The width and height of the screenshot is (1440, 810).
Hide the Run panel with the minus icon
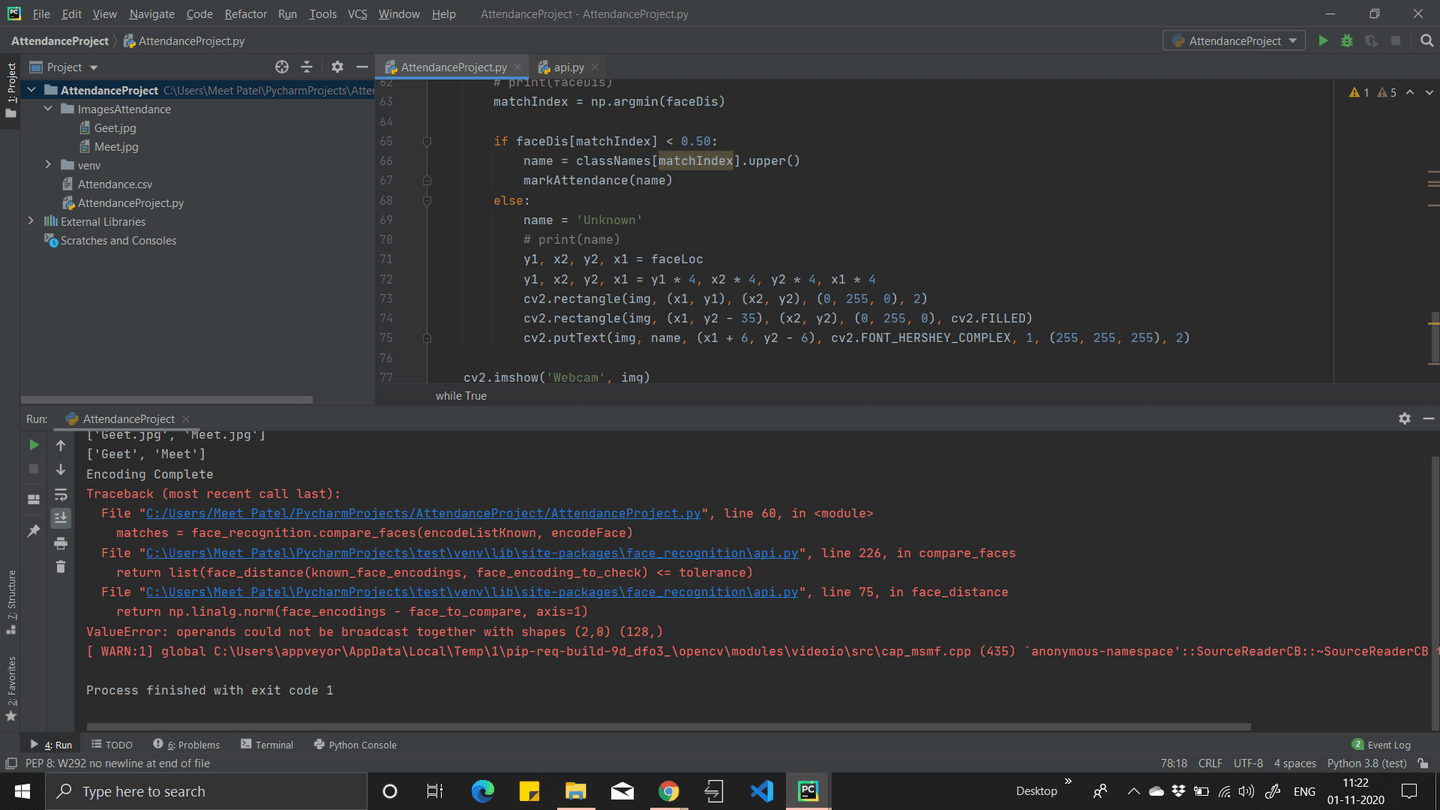click(1428, 419)
